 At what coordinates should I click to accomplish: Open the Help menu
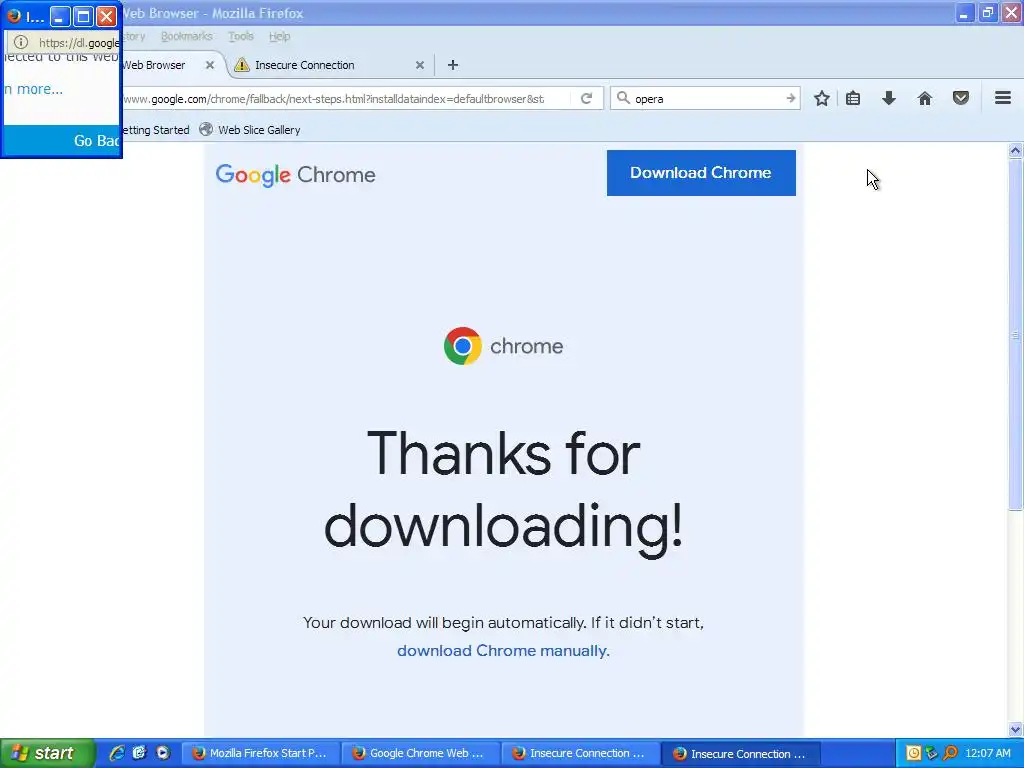point(280,37)
